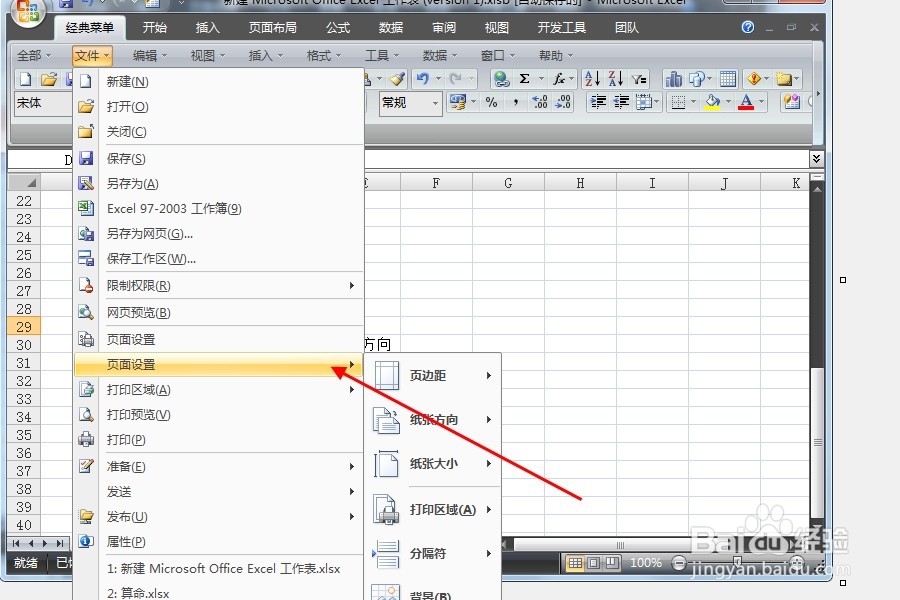This screenshot has height=600, width=900.
Task: Open recent file 算命.xlsx
Action: click(x=140, y=592)
